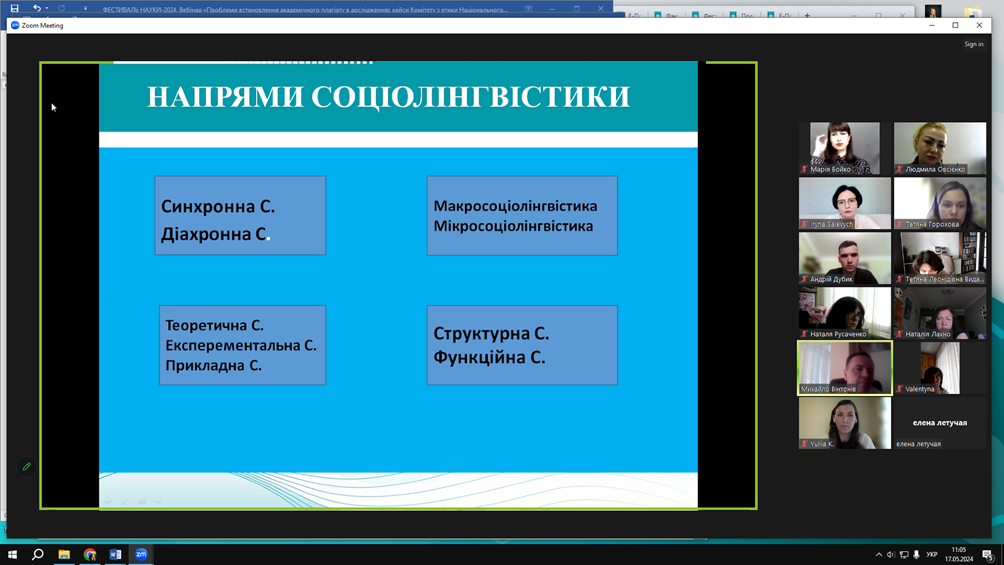
Task: Click the green annotation pencil icon
Action: 27,467
